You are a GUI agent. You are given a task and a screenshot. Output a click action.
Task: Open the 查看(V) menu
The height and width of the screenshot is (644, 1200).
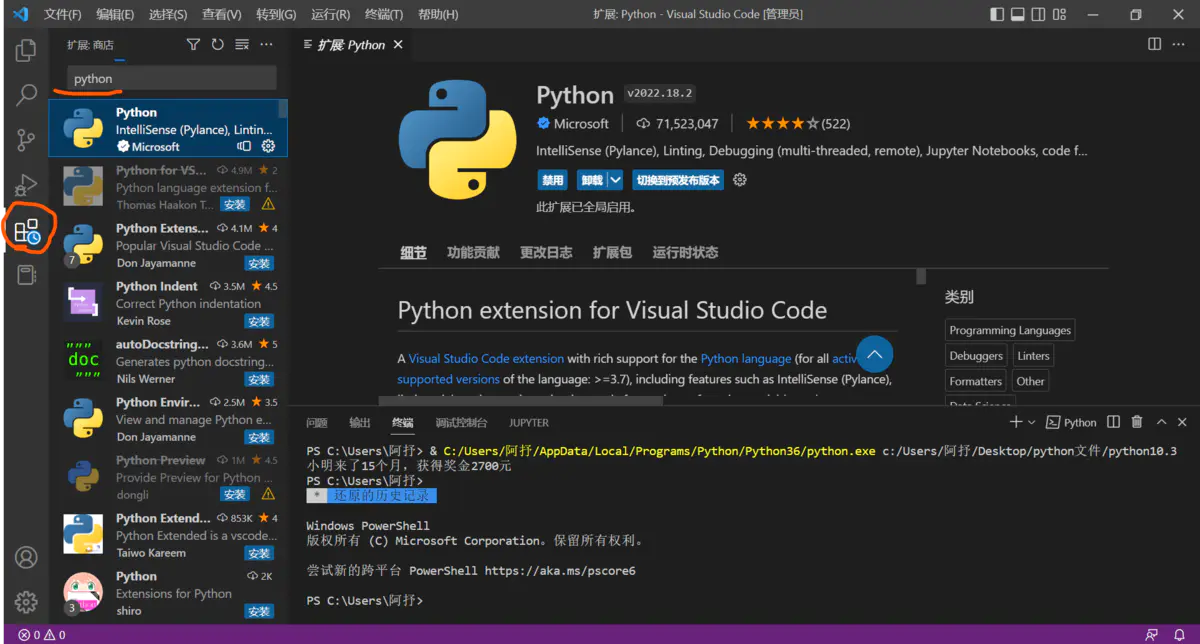click(x=222, y=15)
